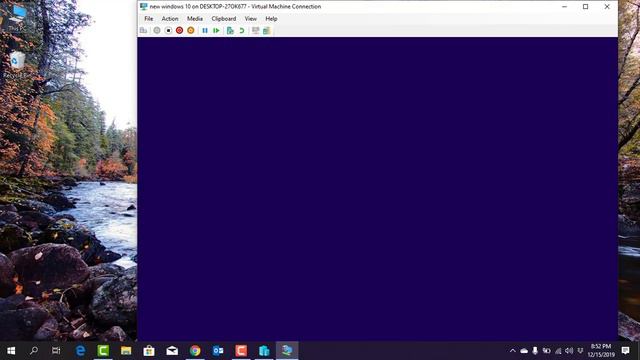Screen dimensions: 640x360
Task: Open the View menu
Action: click(251, 19)
